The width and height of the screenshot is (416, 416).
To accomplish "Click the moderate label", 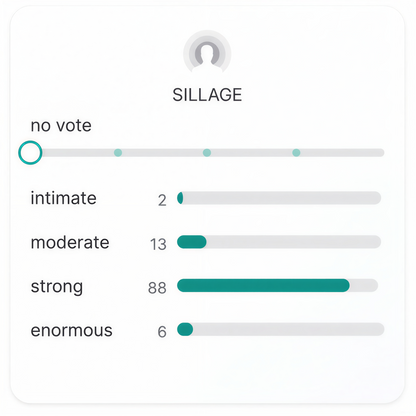I will (70, 242).
